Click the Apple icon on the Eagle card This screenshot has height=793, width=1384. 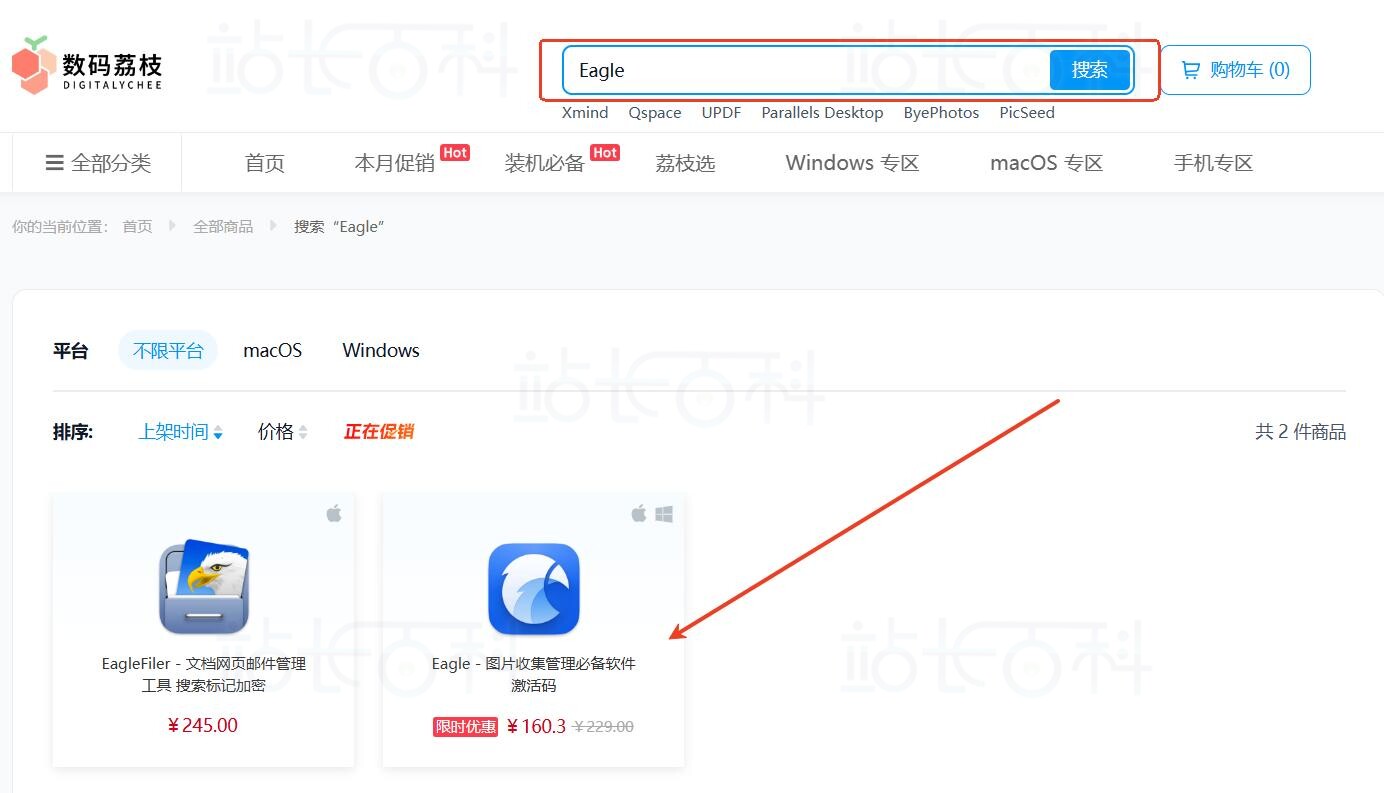639,513
